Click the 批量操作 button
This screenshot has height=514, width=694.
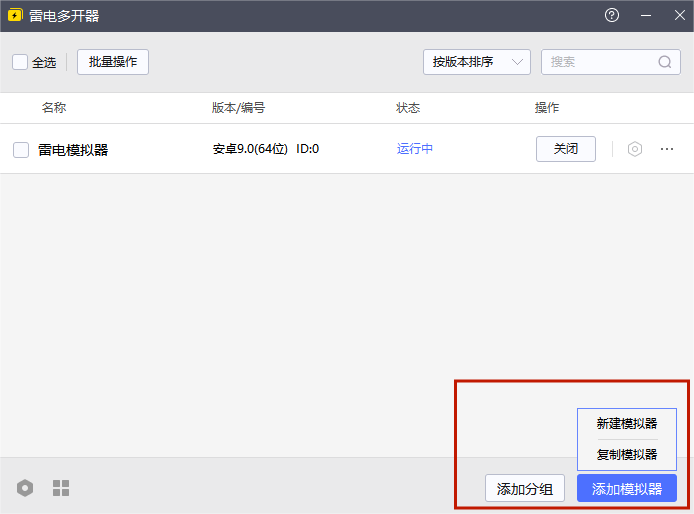[113, 62]
